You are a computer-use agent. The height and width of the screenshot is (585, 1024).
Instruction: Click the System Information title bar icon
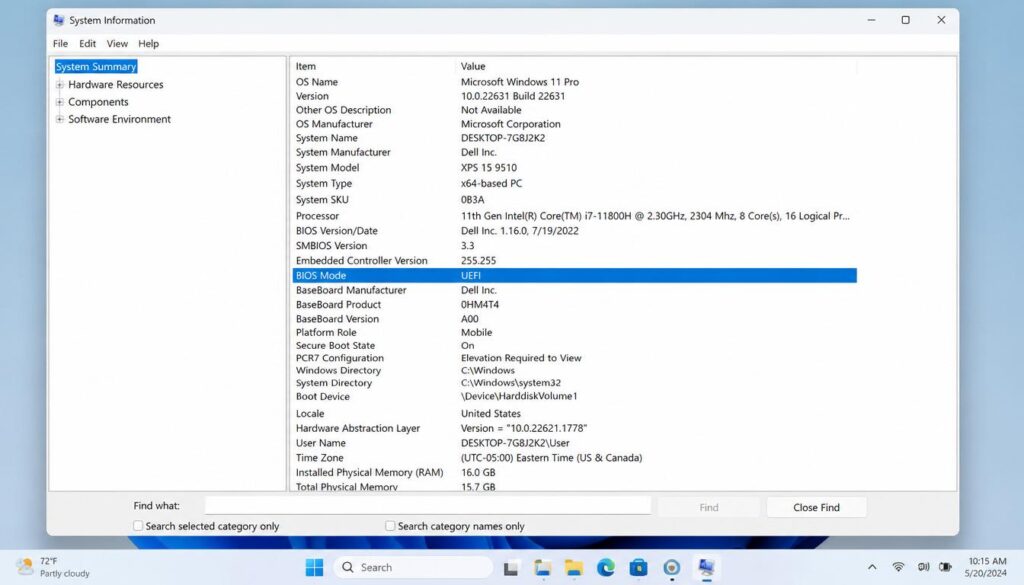click(x=59, y=20)
